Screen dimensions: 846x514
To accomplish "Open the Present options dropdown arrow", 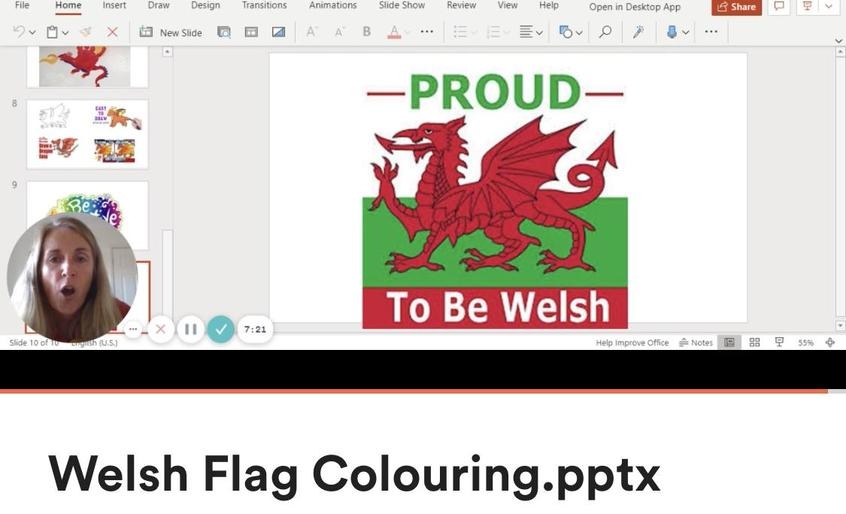I will [828, 6].
